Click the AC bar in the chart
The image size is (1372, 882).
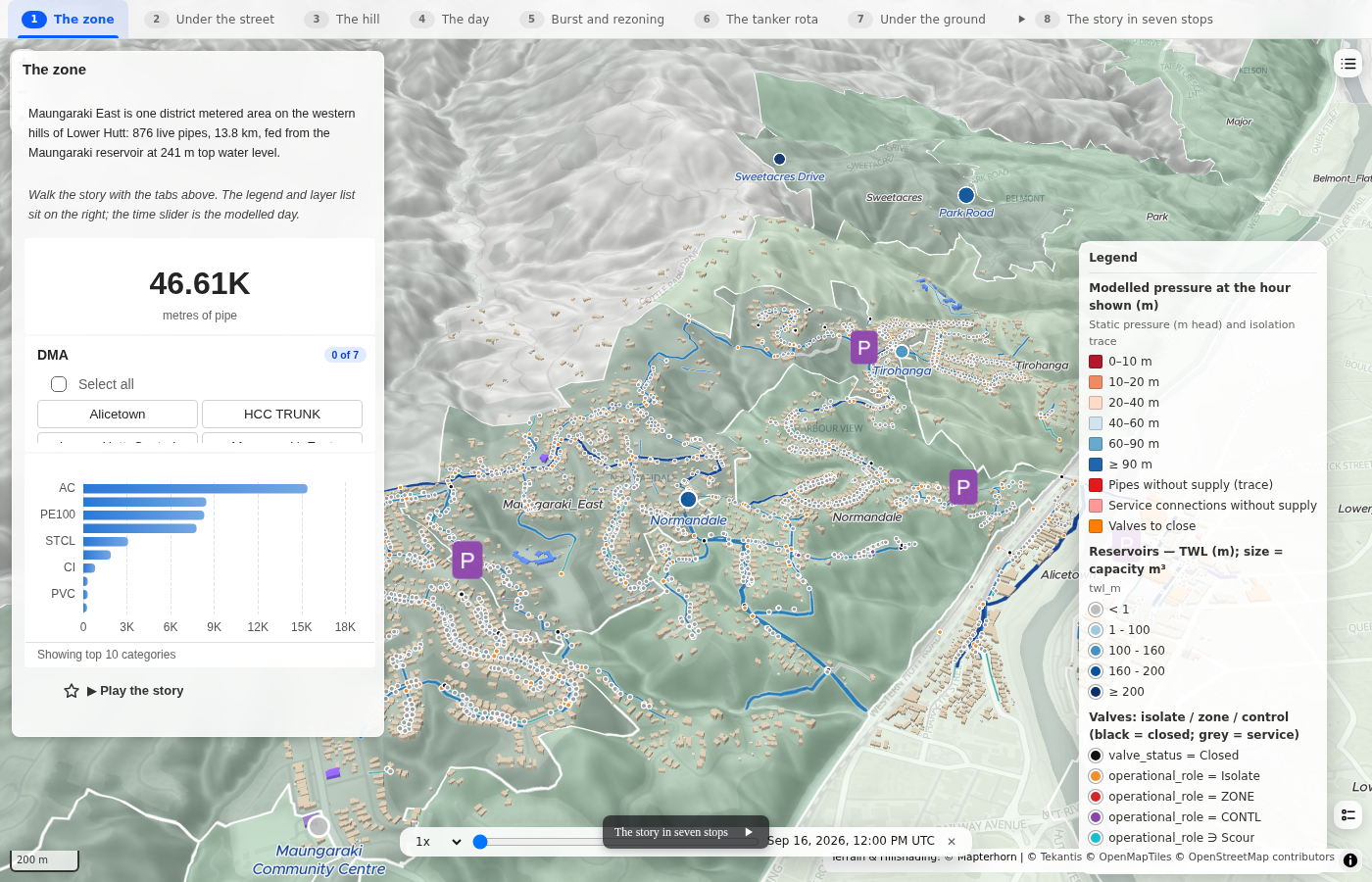click(x=195, y=488)
